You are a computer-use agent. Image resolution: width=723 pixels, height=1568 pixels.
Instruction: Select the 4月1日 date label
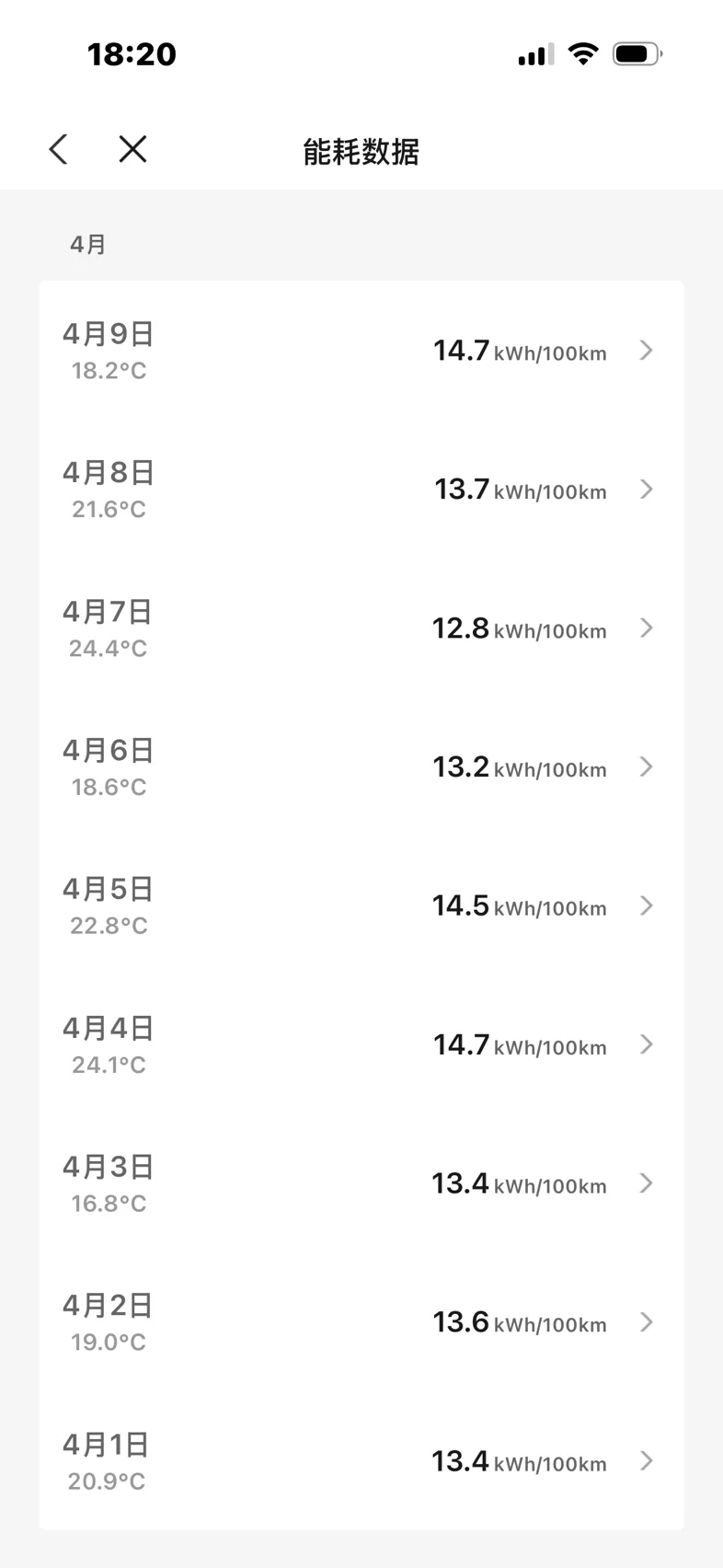(106, 1445)
